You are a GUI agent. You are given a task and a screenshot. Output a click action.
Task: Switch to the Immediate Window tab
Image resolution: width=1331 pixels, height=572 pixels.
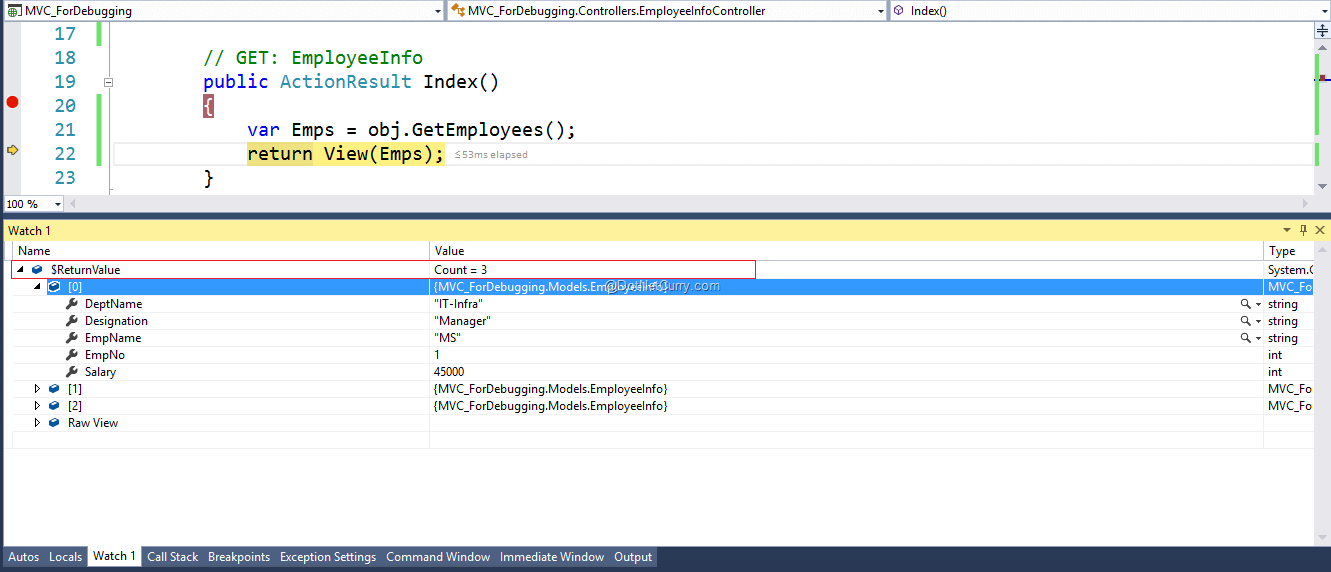552,557
